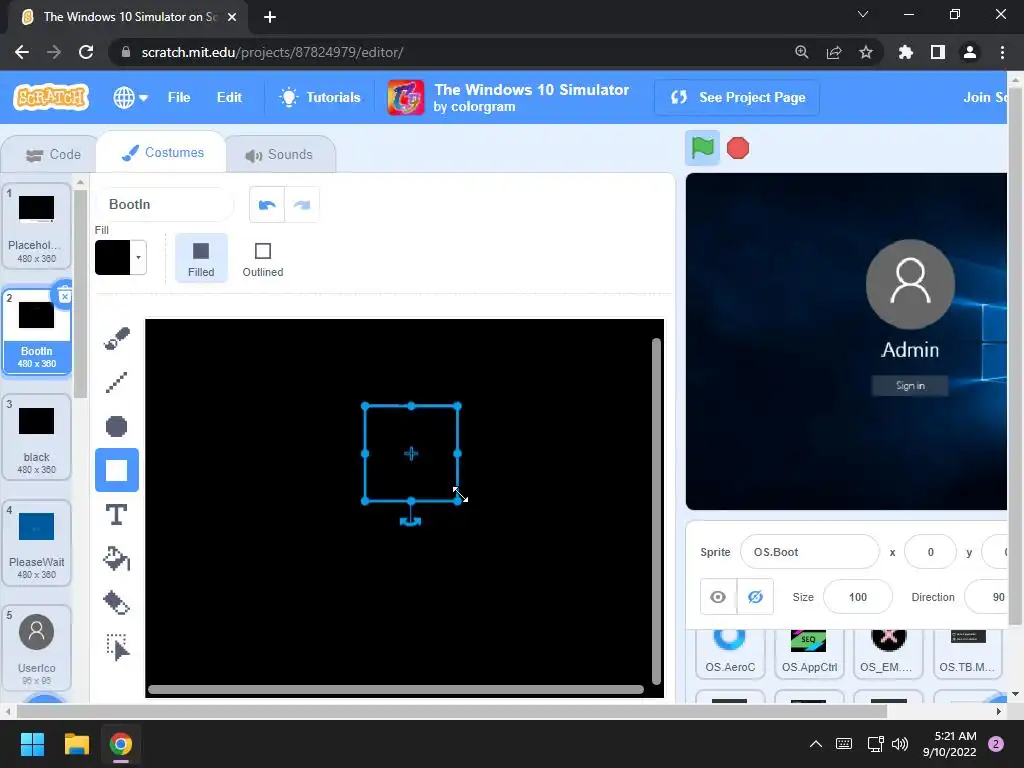
Task: Click the canvas vertical scrollbar
Action: 656,511
